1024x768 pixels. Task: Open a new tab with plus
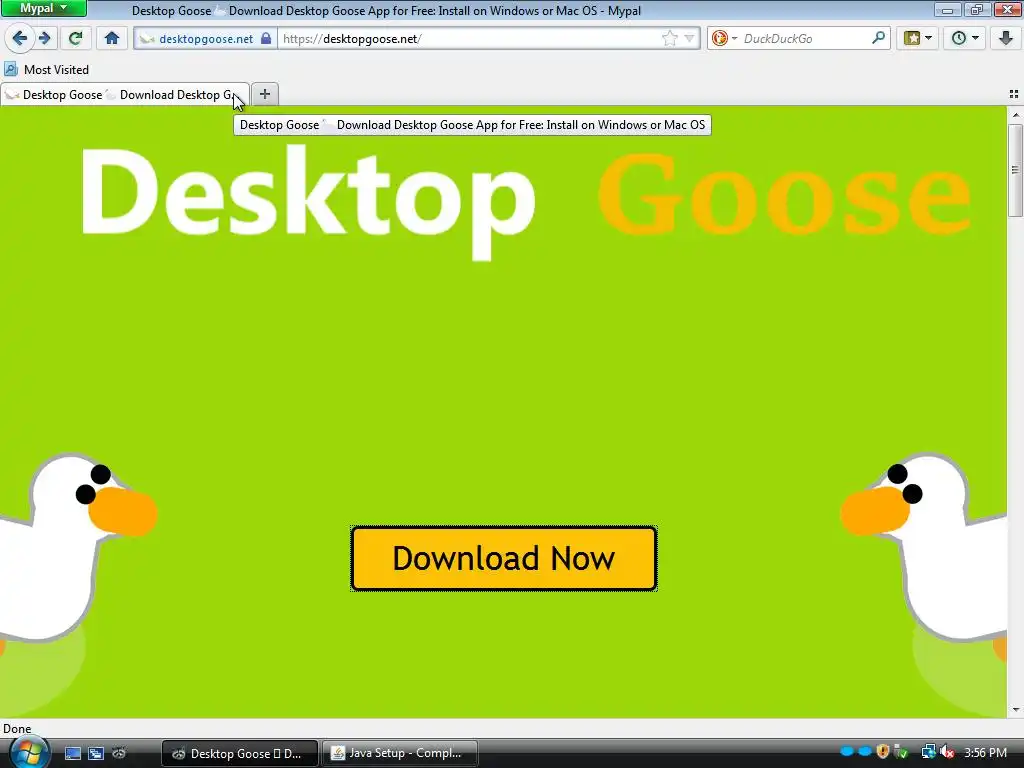coord(264,94)
